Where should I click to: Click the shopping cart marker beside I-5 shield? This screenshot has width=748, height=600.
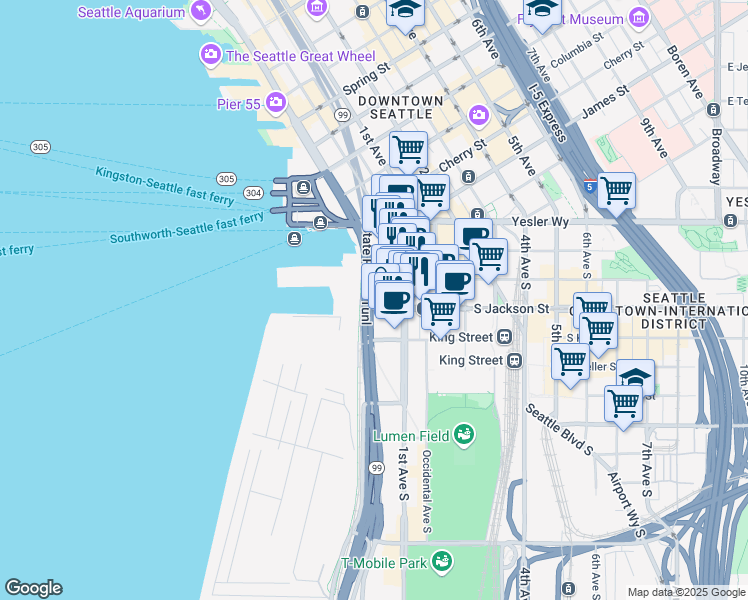(616, 188)
